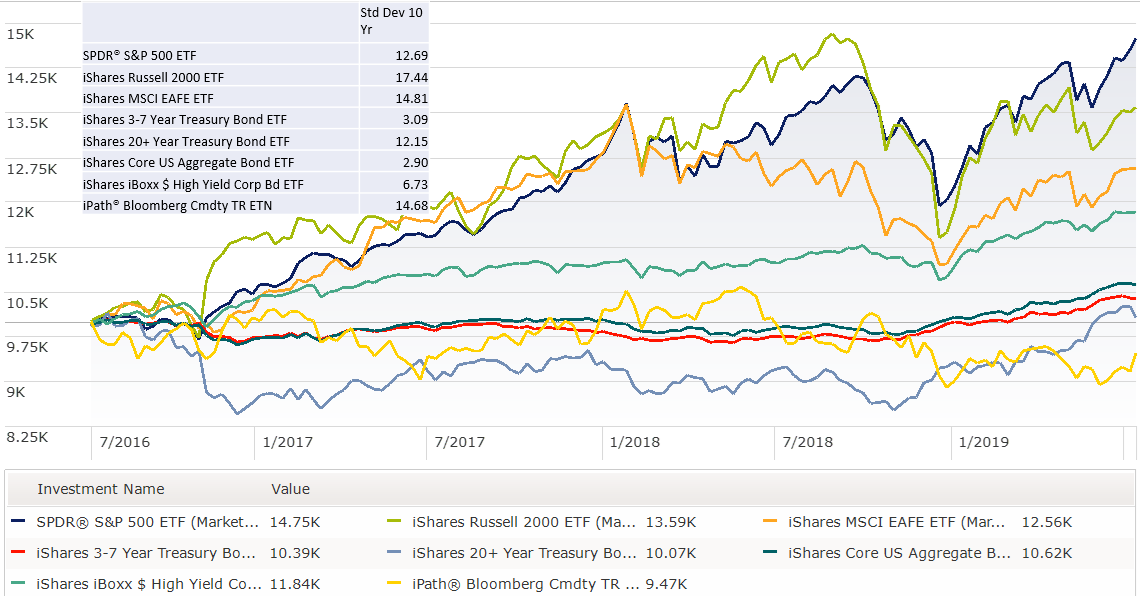Click the iShares Russell 2000 ETF legend color marker
This screenshot has height=601, width=1140.
pyautogui.click(x=395, y=522)
